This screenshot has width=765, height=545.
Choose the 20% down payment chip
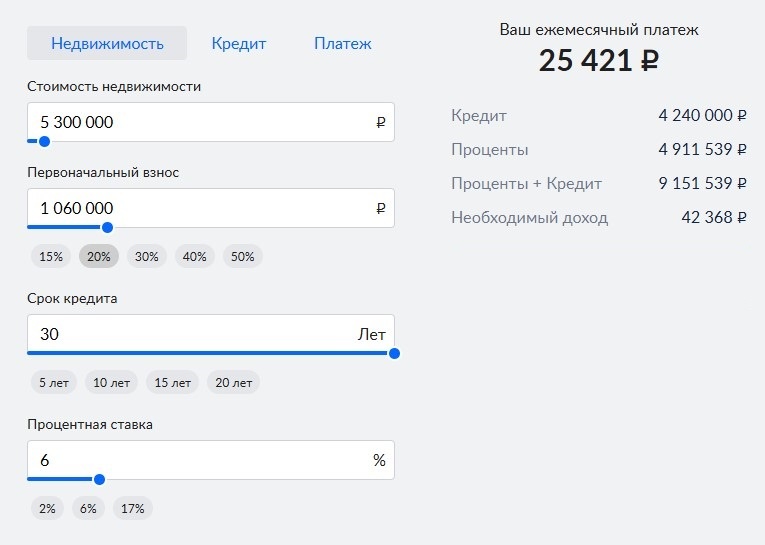point(99,257)
